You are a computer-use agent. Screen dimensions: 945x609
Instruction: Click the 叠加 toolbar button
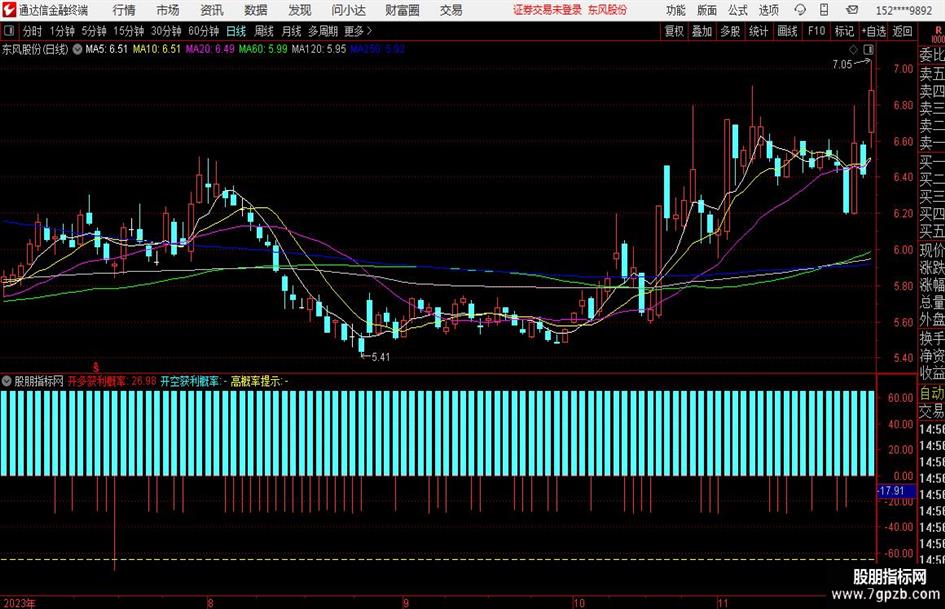coord(702,31)
